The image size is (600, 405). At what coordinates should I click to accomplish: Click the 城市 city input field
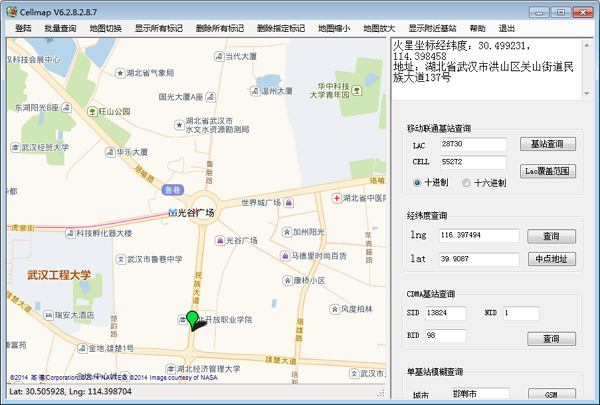tap(480, 394)
